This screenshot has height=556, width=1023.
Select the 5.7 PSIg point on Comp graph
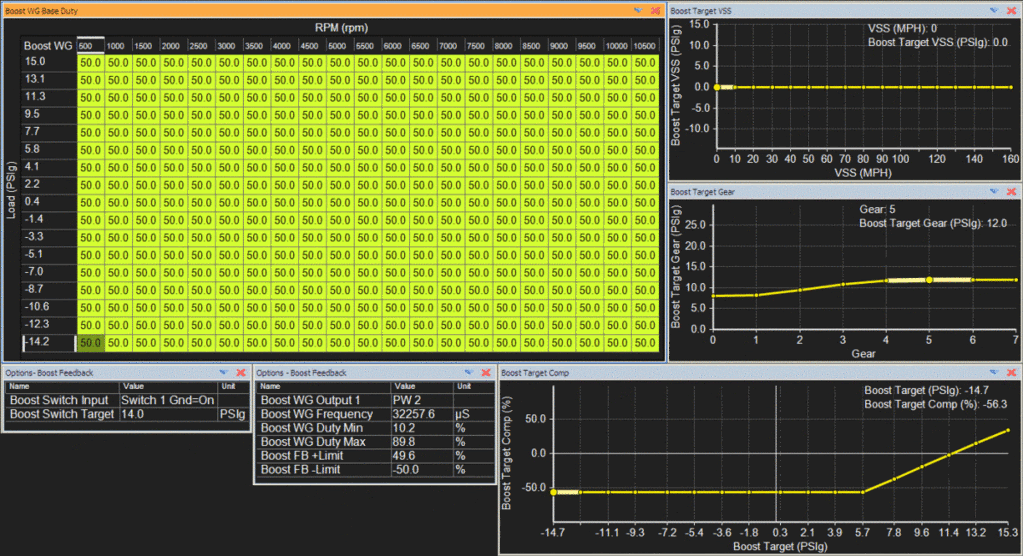click(863, 492)
